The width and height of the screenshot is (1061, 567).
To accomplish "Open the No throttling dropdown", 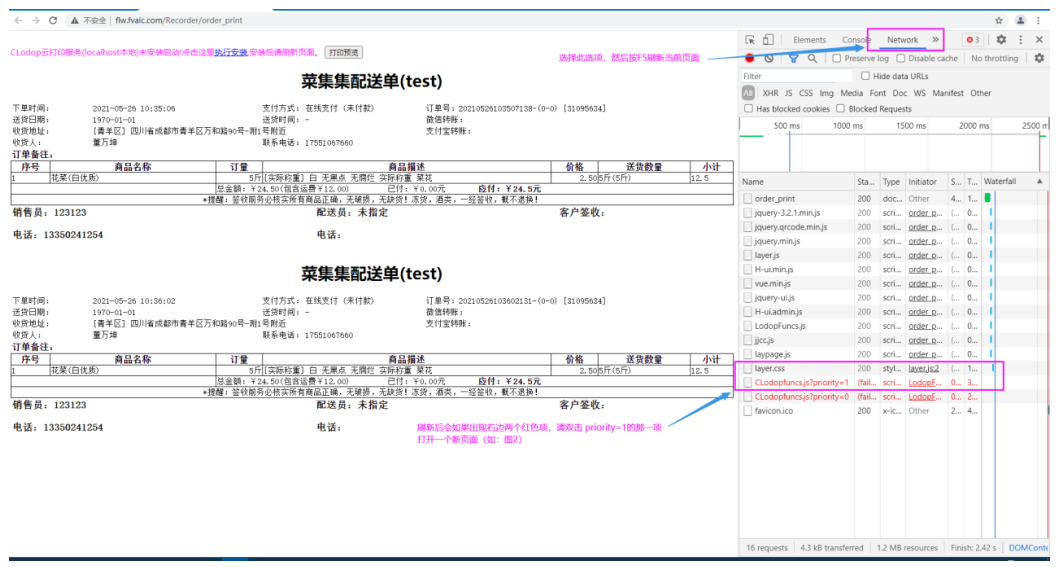I will [x=994, y=59].
